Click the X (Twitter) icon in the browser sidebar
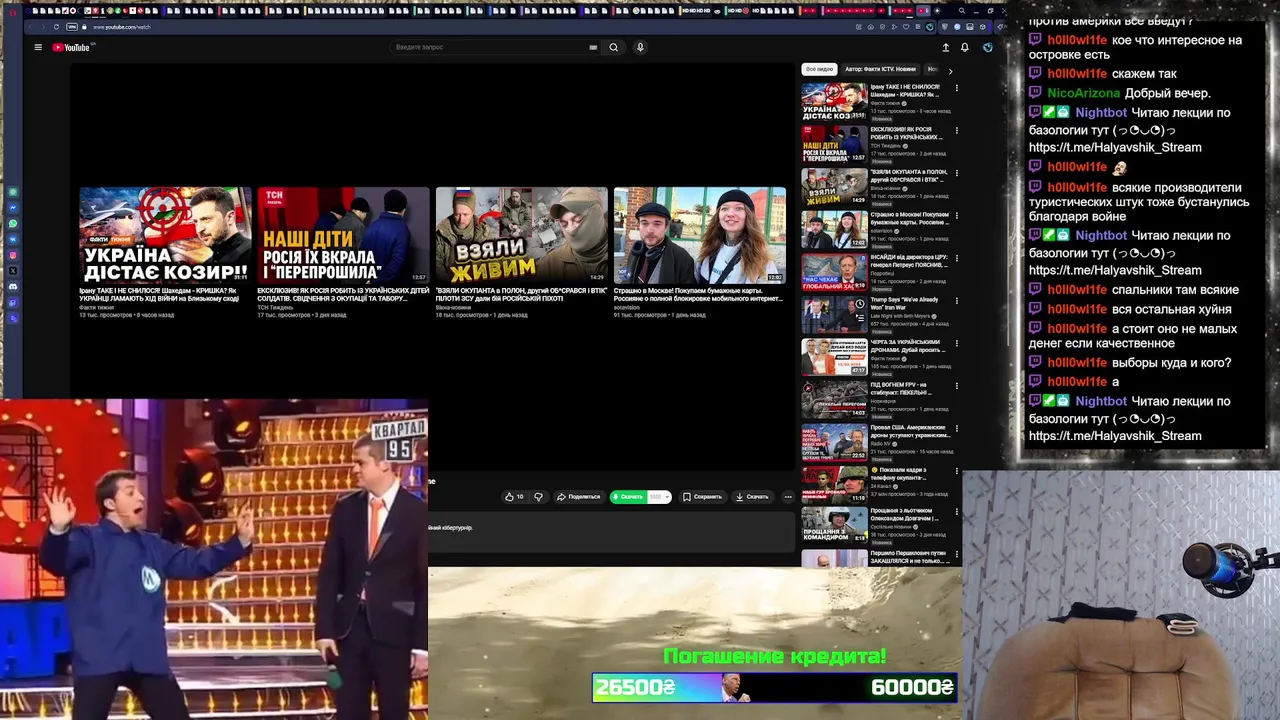The width and height of the screenshot is (1280, 720). coord(13,271)
